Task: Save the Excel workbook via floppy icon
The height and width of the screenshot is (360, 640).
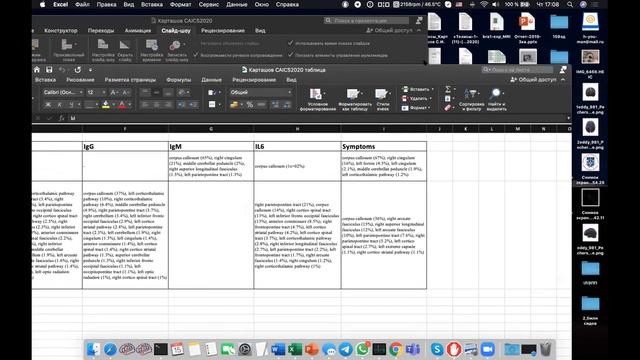Action: [x=49, y=70]
